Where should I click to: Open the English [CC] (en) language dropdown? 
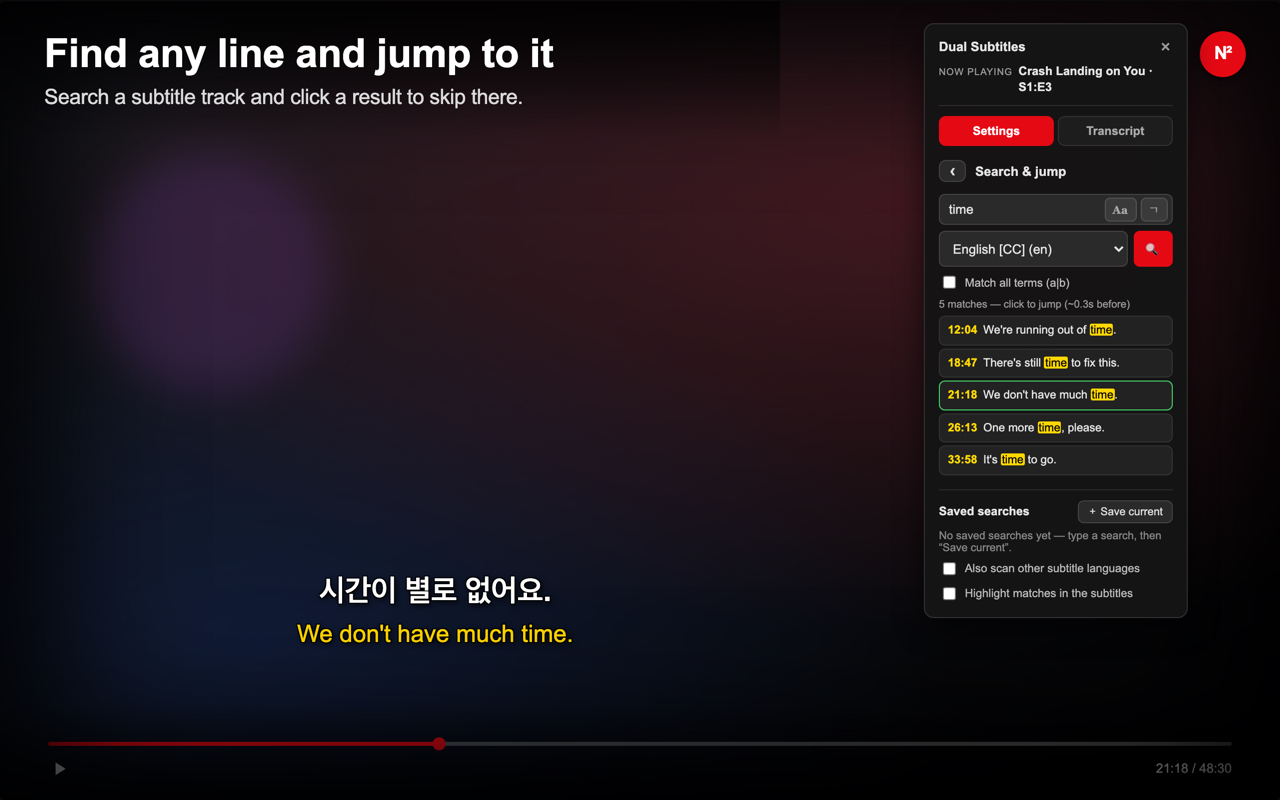tap(1033, 249)
